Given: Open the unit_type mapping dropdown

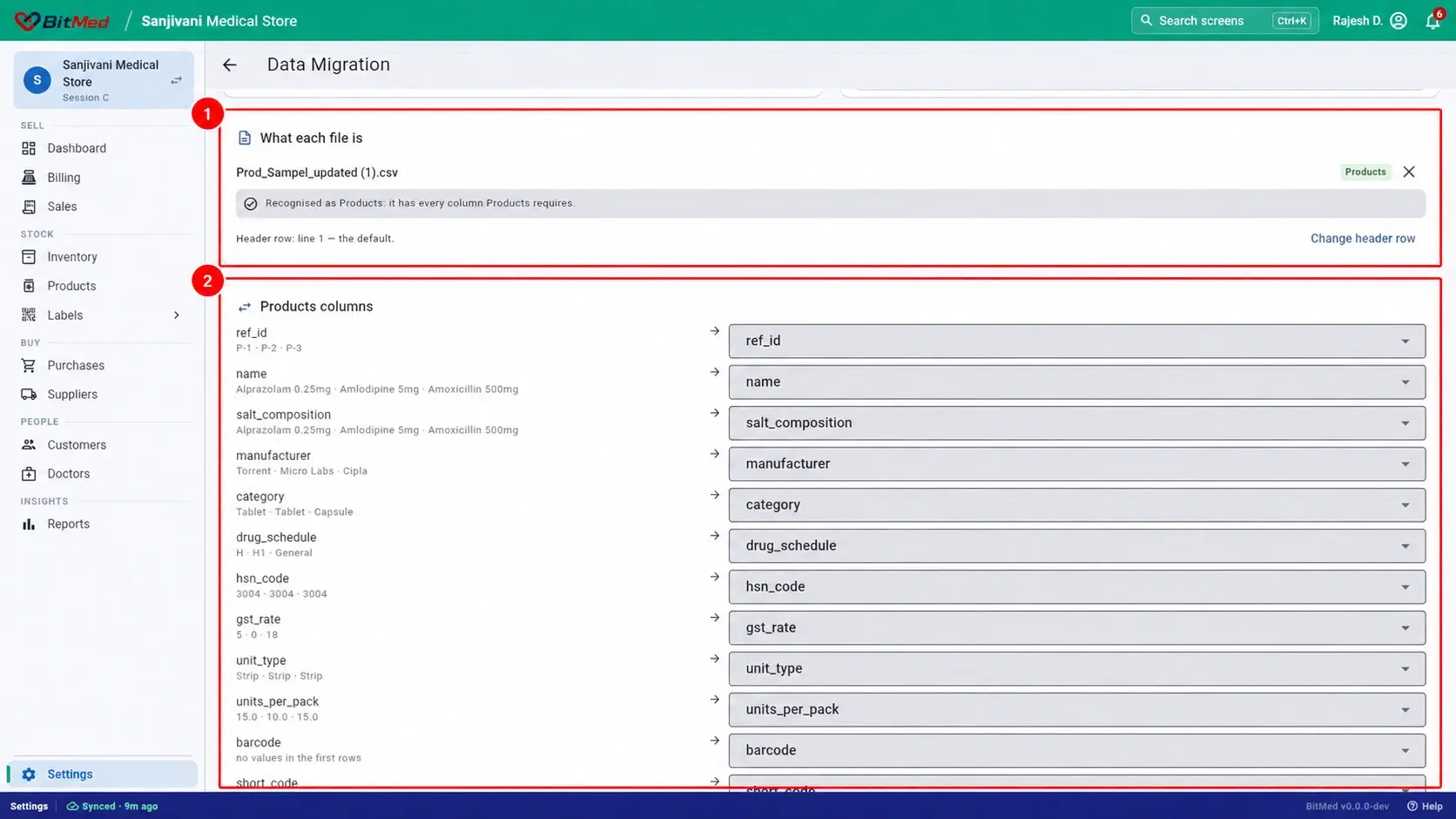Looking at the screenshot, I should point(1076,668).
